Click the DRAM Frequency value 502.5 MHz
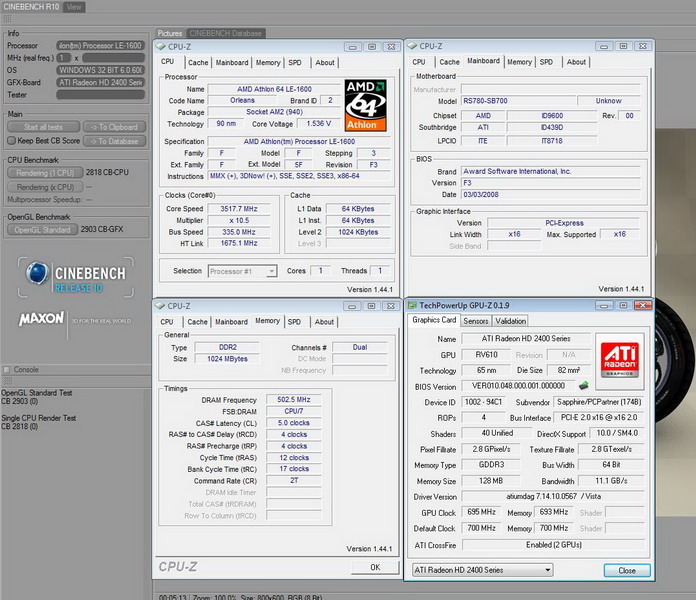Viewport: 696px width, 600px height. click(x=293, y=399)
